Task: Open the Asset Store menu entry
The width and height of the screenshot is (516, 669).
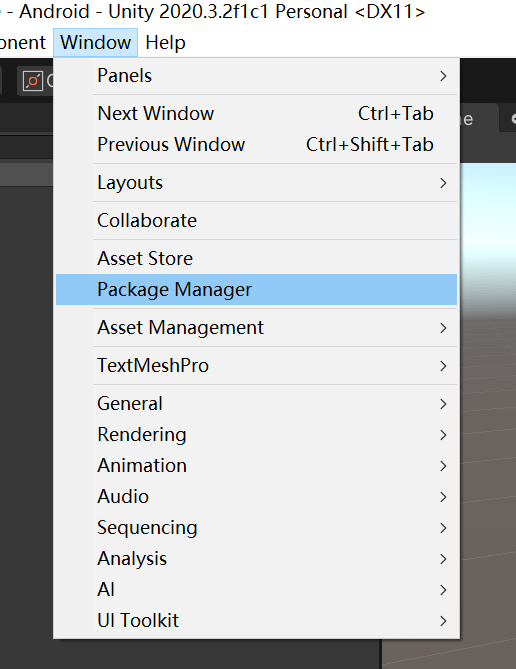Action: click(x=256, y=258)
